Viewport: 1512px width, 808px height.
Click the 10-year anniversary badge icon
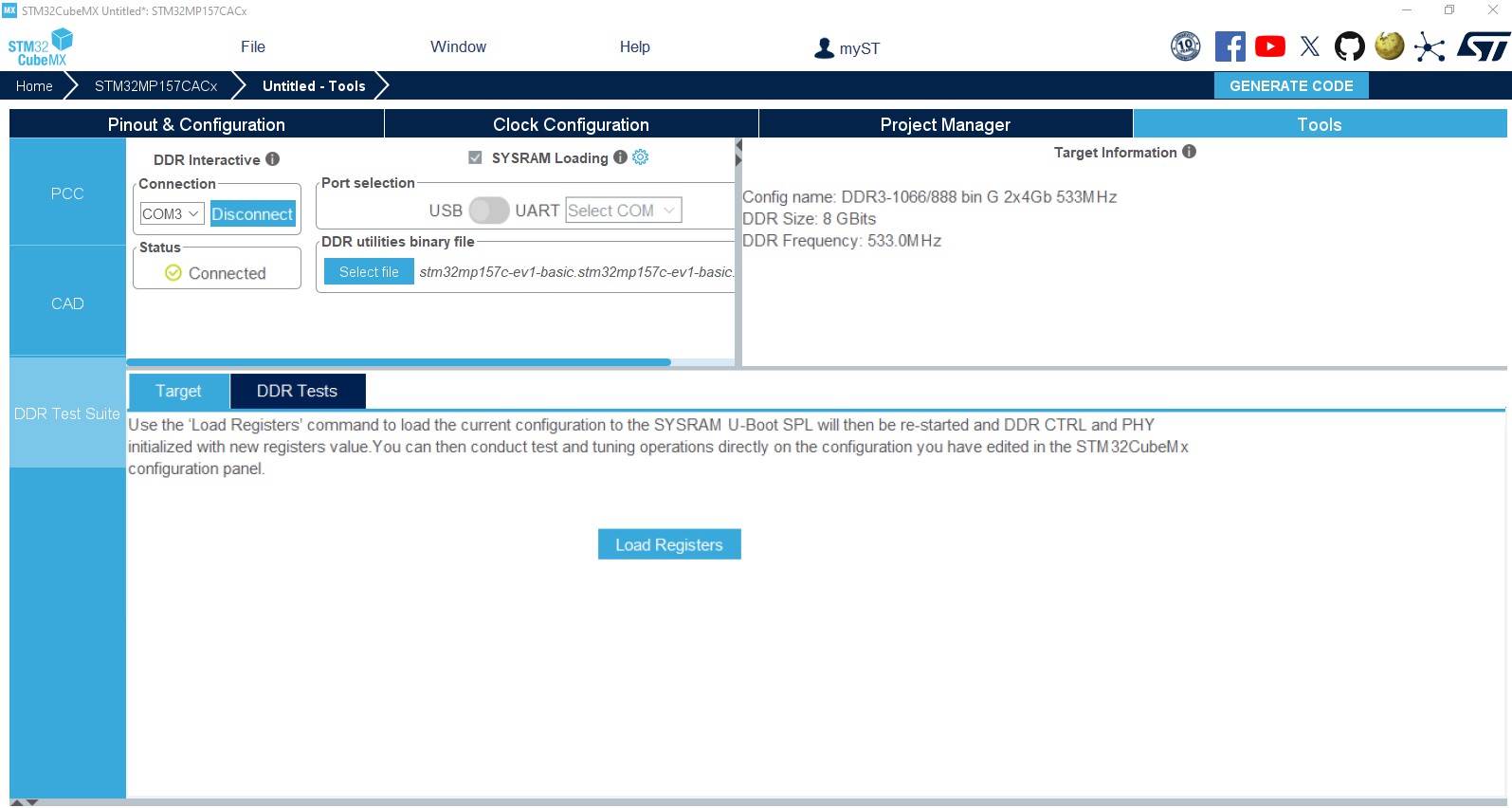tap(1186, 46)
